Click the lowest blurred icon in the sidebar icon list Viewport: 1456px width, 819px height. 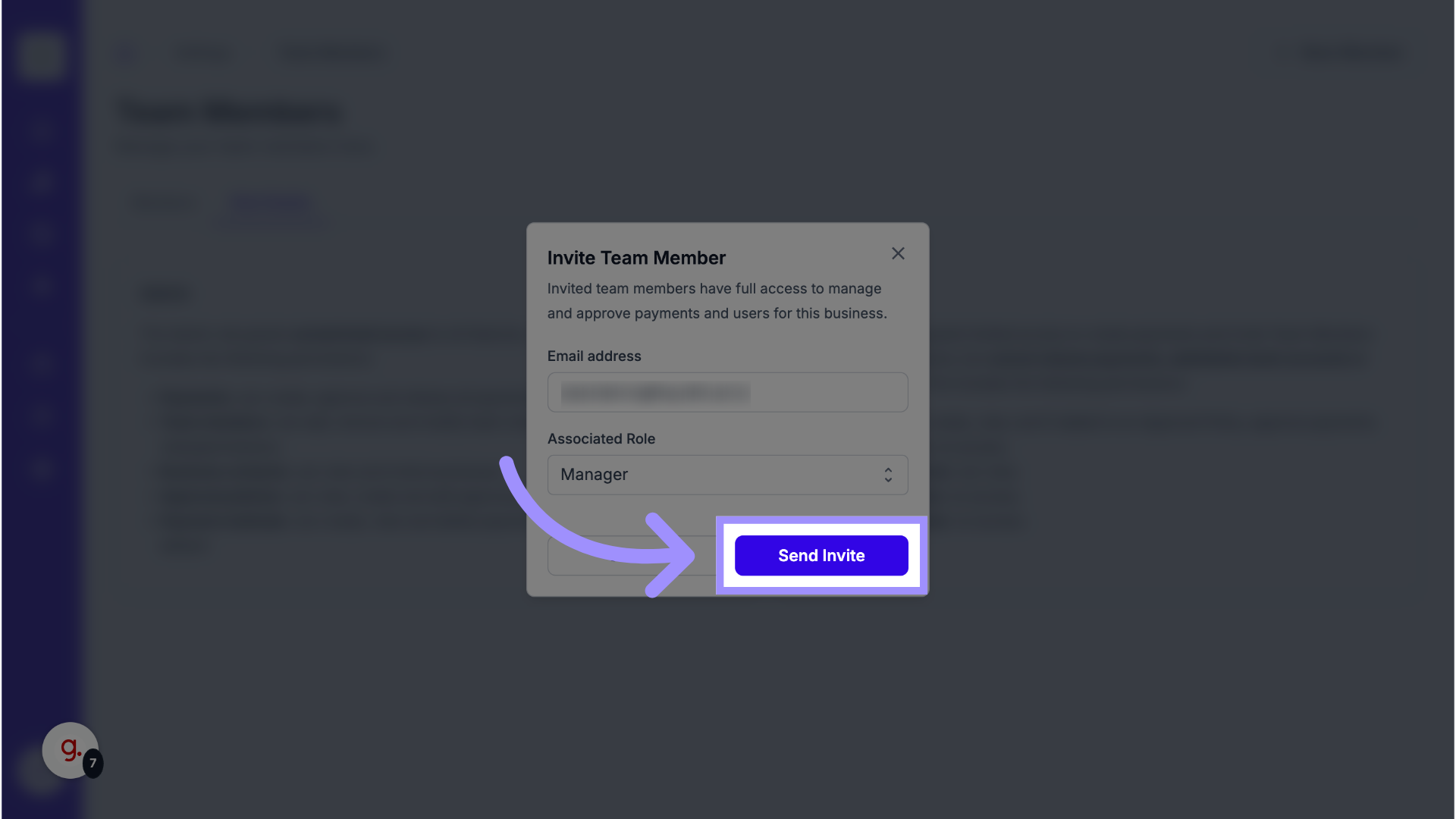40,469
